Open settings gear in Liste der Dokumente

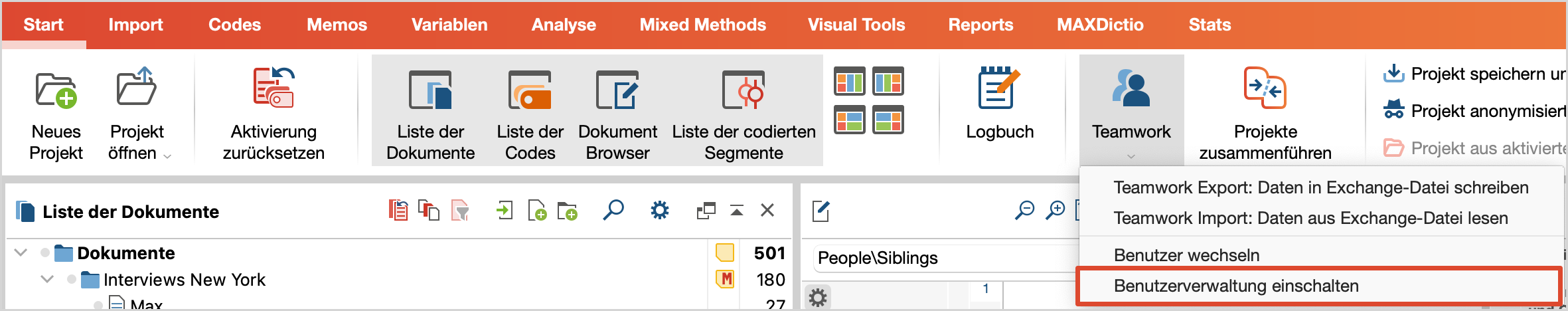659,211
